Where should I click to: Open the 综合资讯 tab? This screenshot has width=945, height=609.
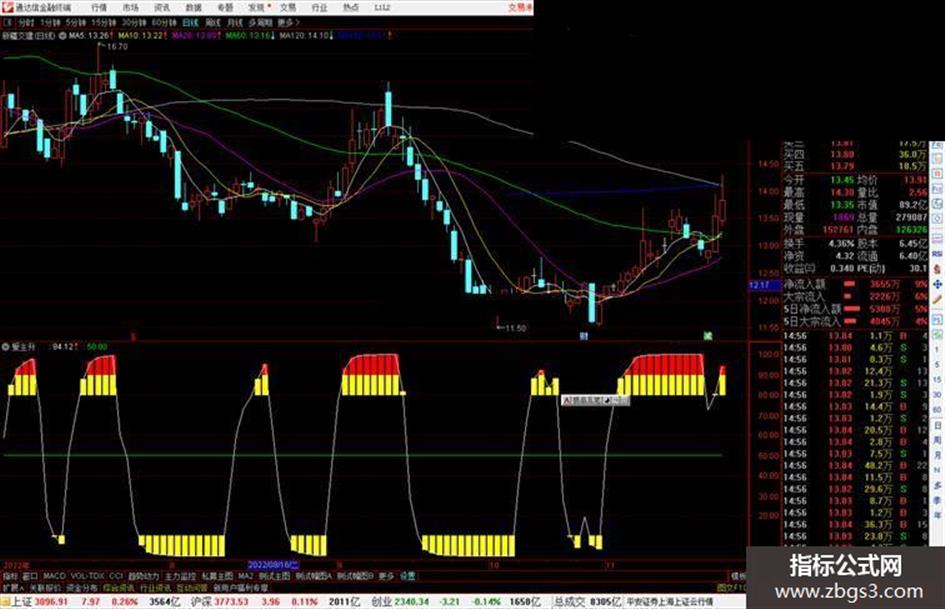(x=118, y=587)
